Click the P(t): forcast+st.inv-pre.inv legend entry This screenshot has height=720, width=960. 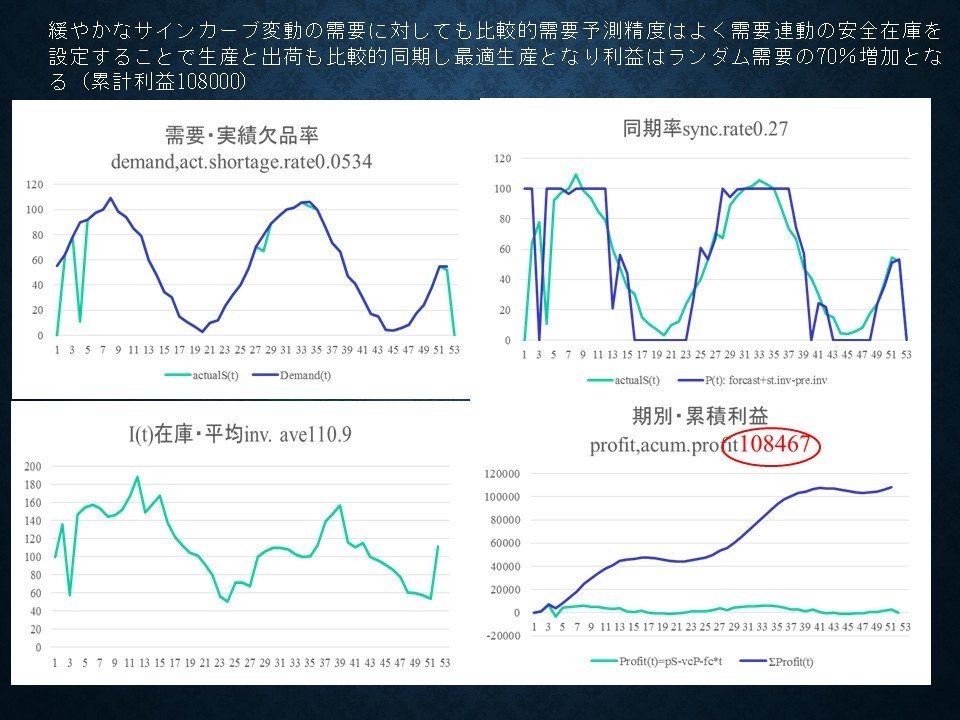click(752, 380)
